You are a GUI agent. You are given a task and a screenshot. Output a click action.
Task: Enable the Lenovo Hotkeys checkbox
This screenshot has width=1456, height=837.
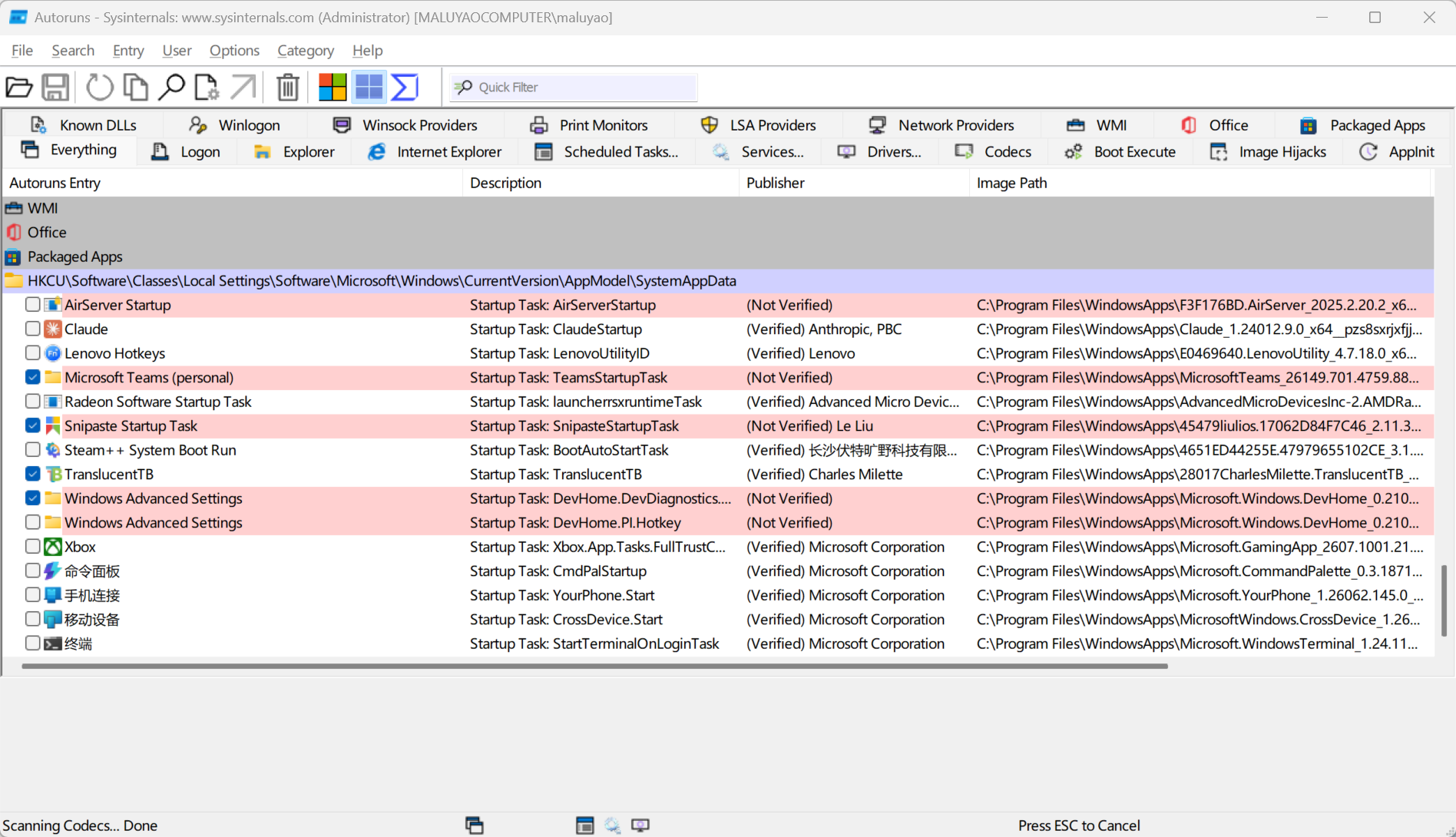point(32,353)
